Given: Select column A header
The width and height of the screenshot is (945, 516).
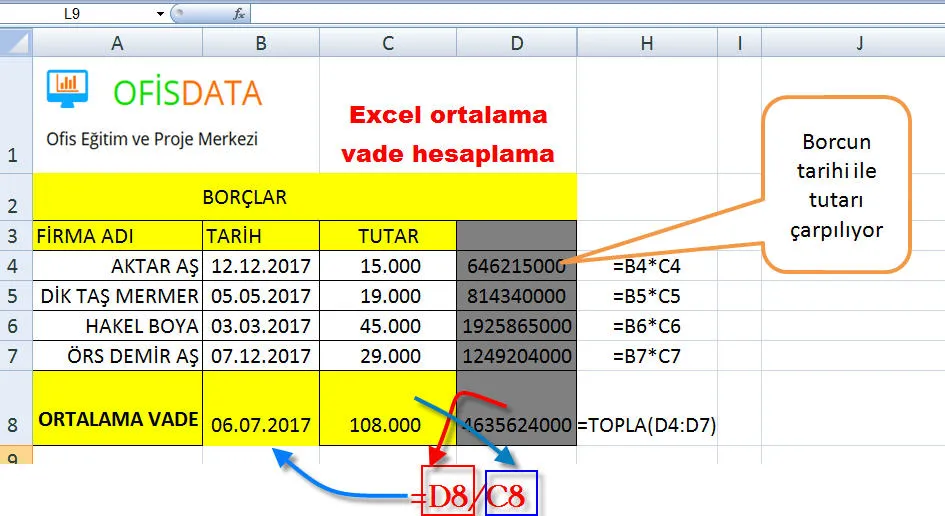Looking at the screenshot, I should (118, 43).
